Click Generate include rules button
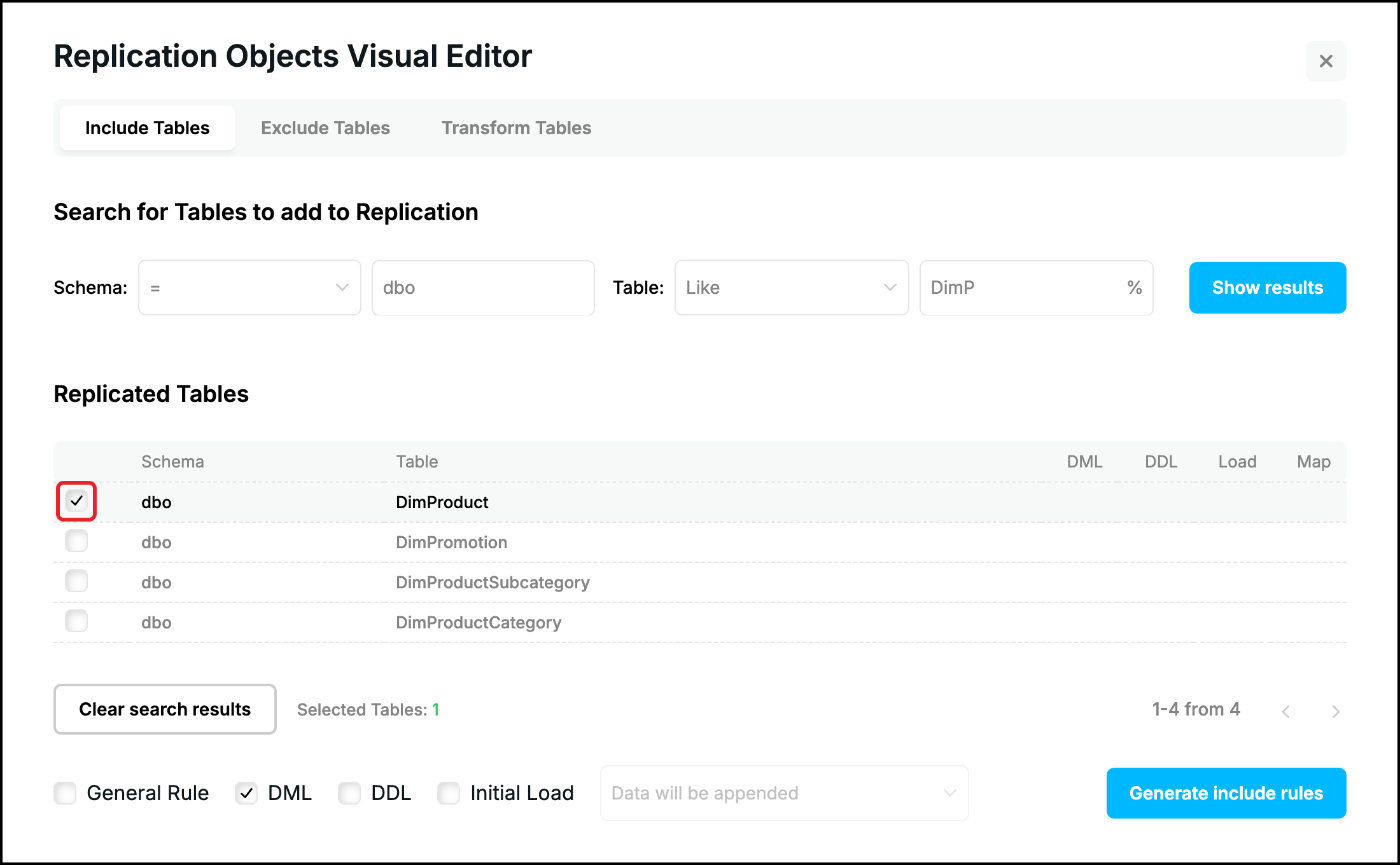The height and width of the screenshot is (865, 1400). click(x=1226, y=793)
